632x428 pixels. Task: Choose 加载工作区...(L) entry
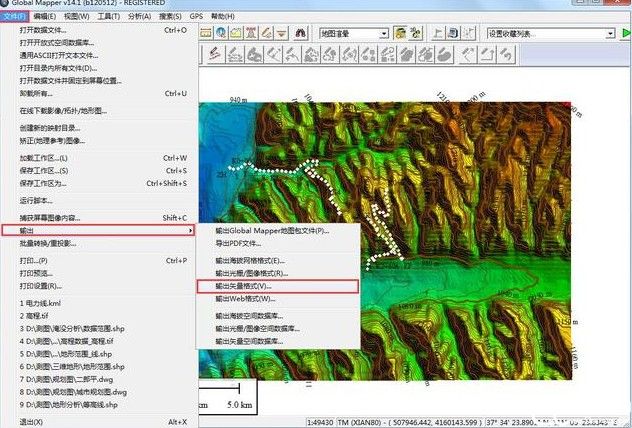(99, 158)
